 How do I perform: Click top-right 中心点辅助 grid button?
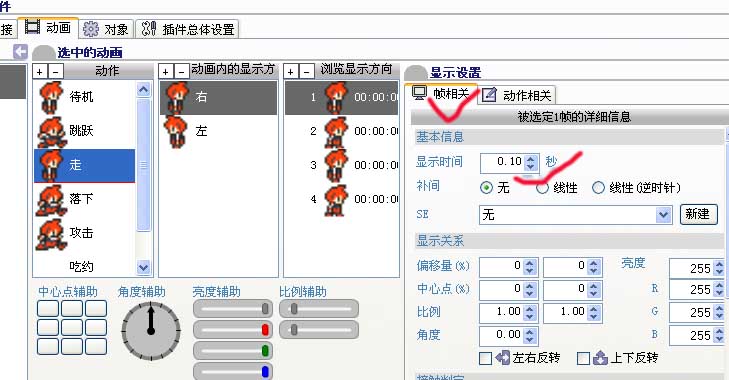pos(96,309)
